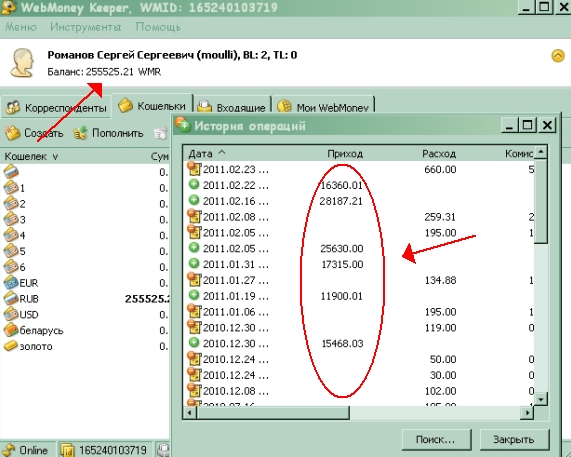
Task: Click the 17315.00 income amount
Action: pos(342,264)
